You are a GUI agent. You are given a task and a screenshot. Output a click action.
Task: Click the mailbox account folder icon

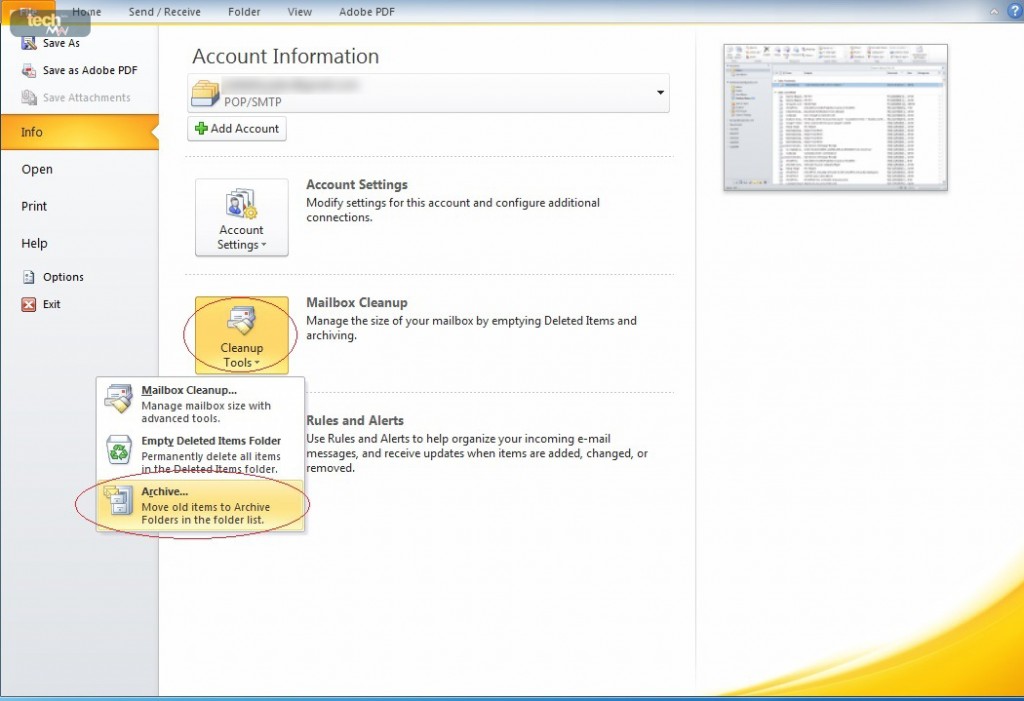click(x=206, y=93)
